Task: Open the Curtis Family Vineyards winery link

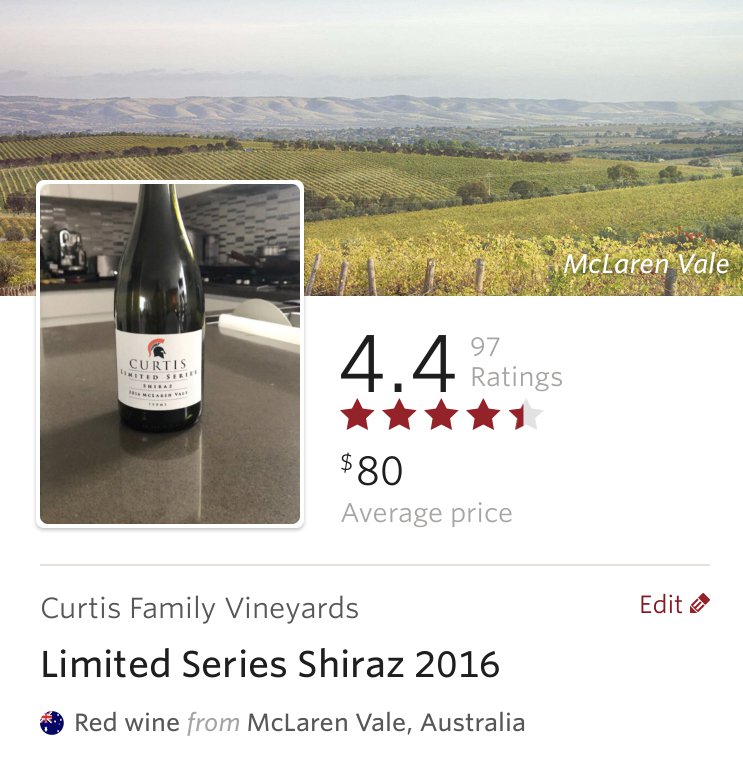Action: pos(200,608)
